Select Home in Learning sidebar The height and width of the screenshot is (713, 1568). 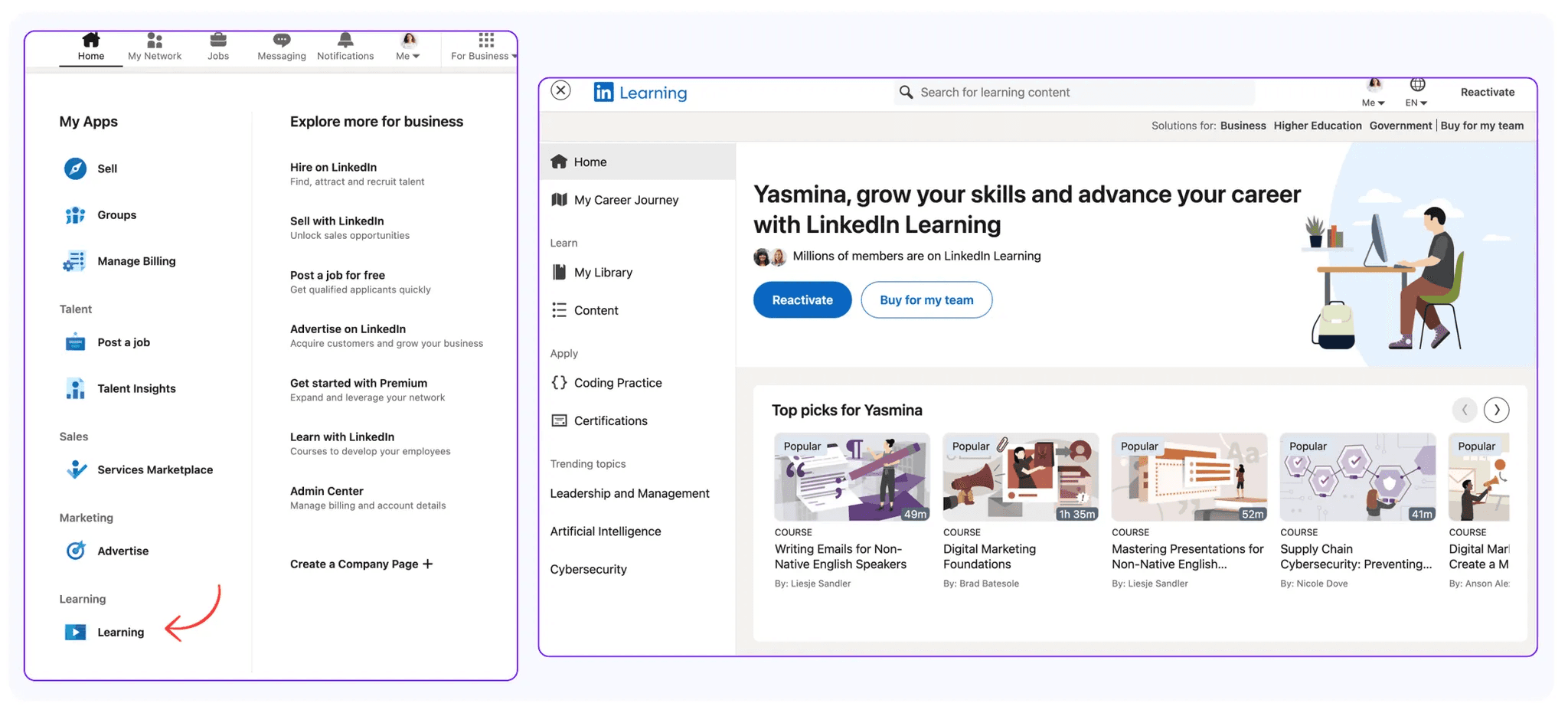click(638, 162)
